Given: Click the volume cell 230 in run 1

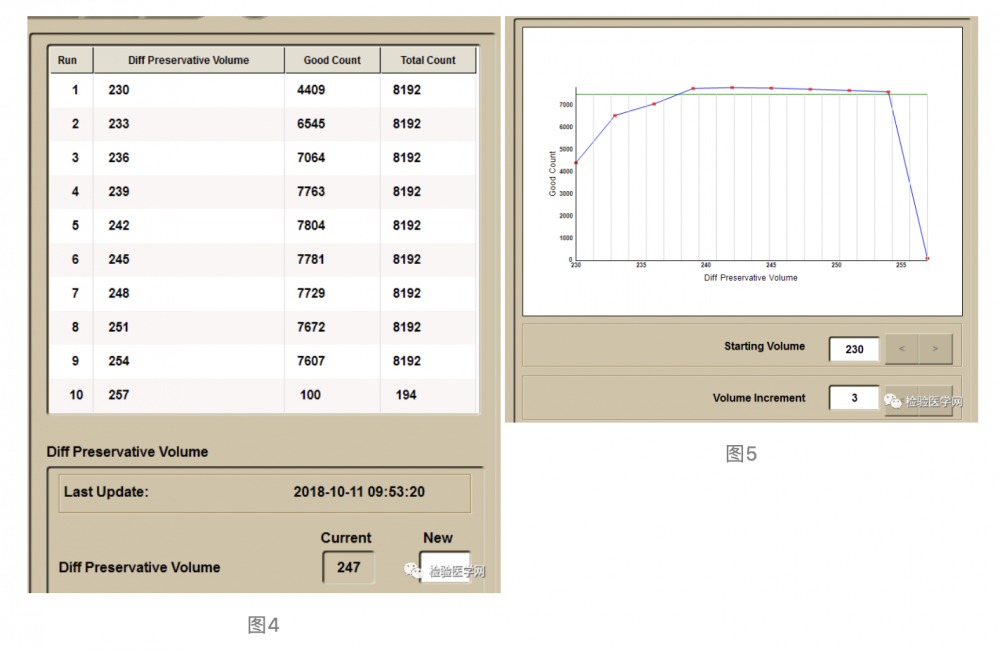Looking at the screenshot, I should pos(119,90).
